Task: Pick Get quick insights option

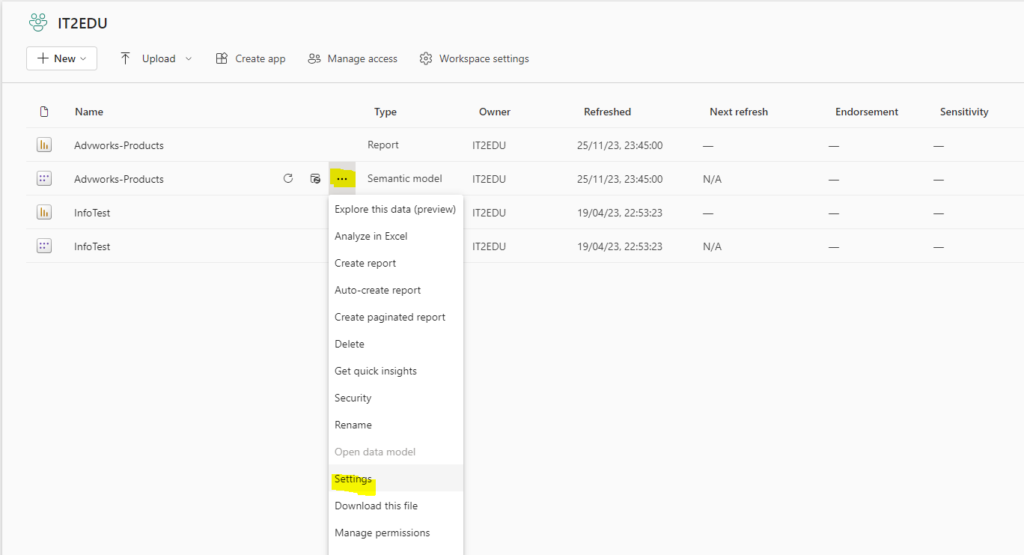Action: coord(375,371)
